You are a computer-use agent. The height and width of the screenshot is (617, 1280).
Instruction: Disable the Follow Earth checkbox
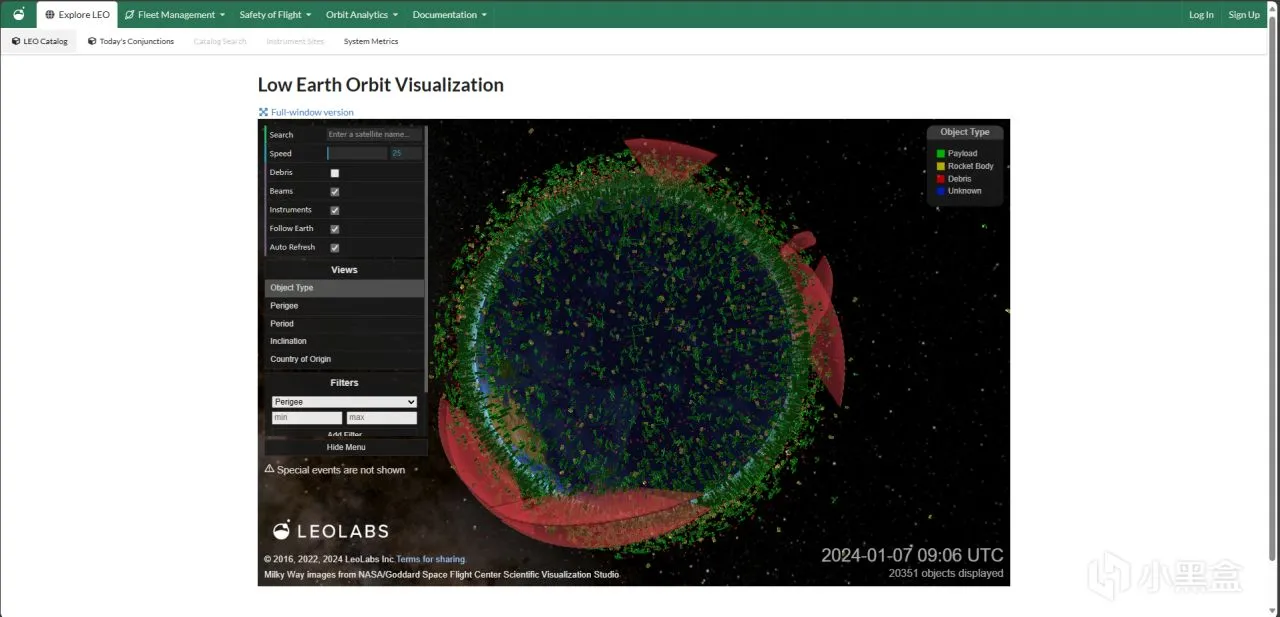click(x=335, y=229)
